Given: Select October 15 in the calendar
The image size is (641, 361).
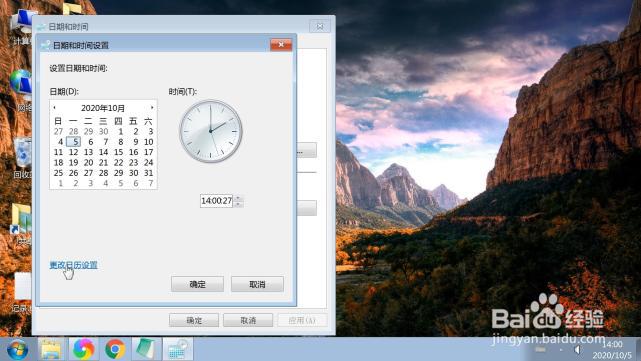Looking at the screenshot, I should point(119,152).
